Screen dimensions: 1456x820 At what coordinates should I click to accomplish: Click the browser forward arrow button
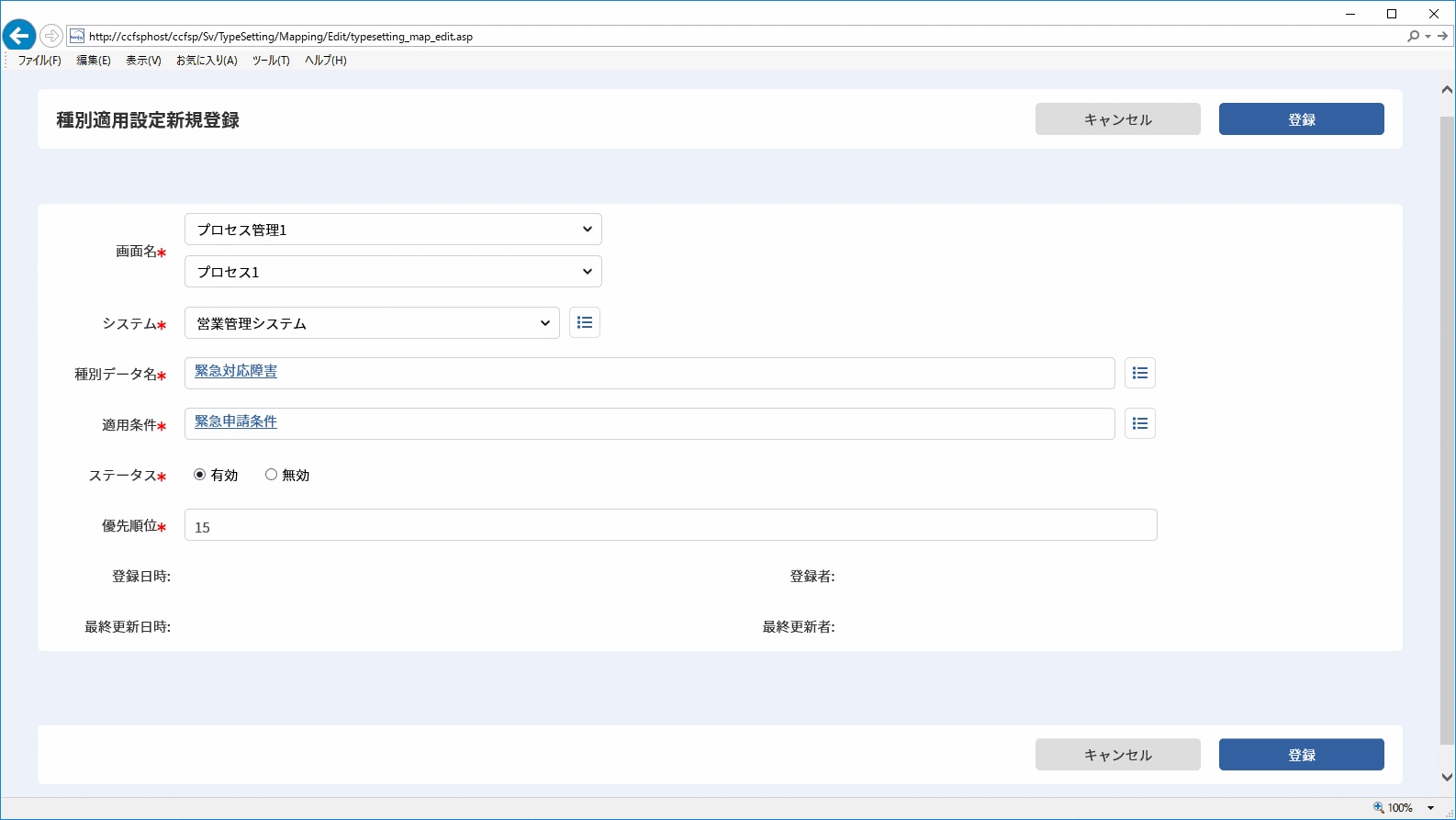coord(51,36)
